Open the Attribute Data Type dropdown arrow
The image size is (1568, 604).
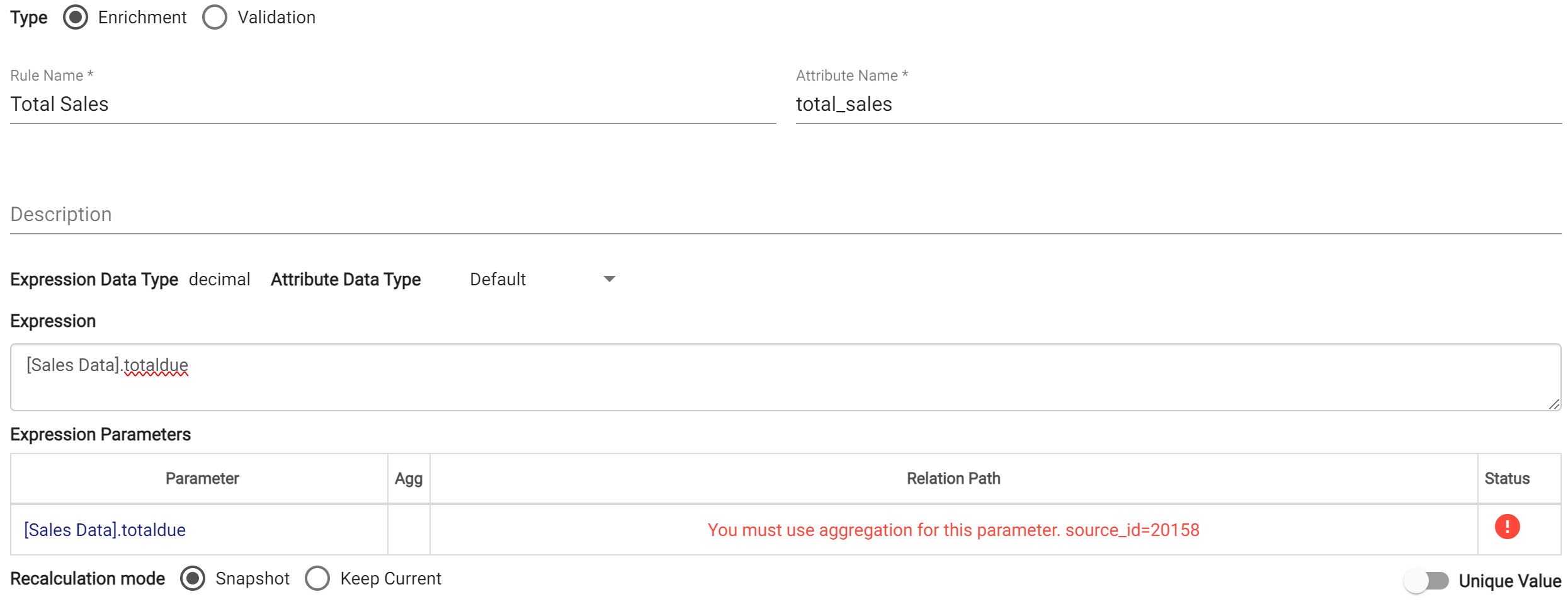(x=609, y=279)
